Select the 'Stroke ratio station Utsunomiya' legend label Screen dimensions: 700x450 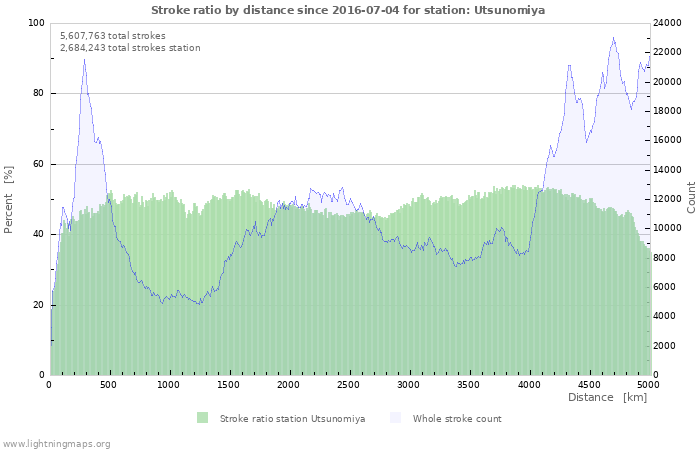tap(292, 419)
